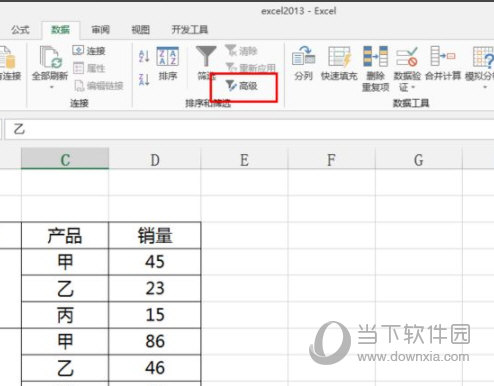Viewport: 494px width, 386px height.
Task: Select column C header
Action: [65, 159]
